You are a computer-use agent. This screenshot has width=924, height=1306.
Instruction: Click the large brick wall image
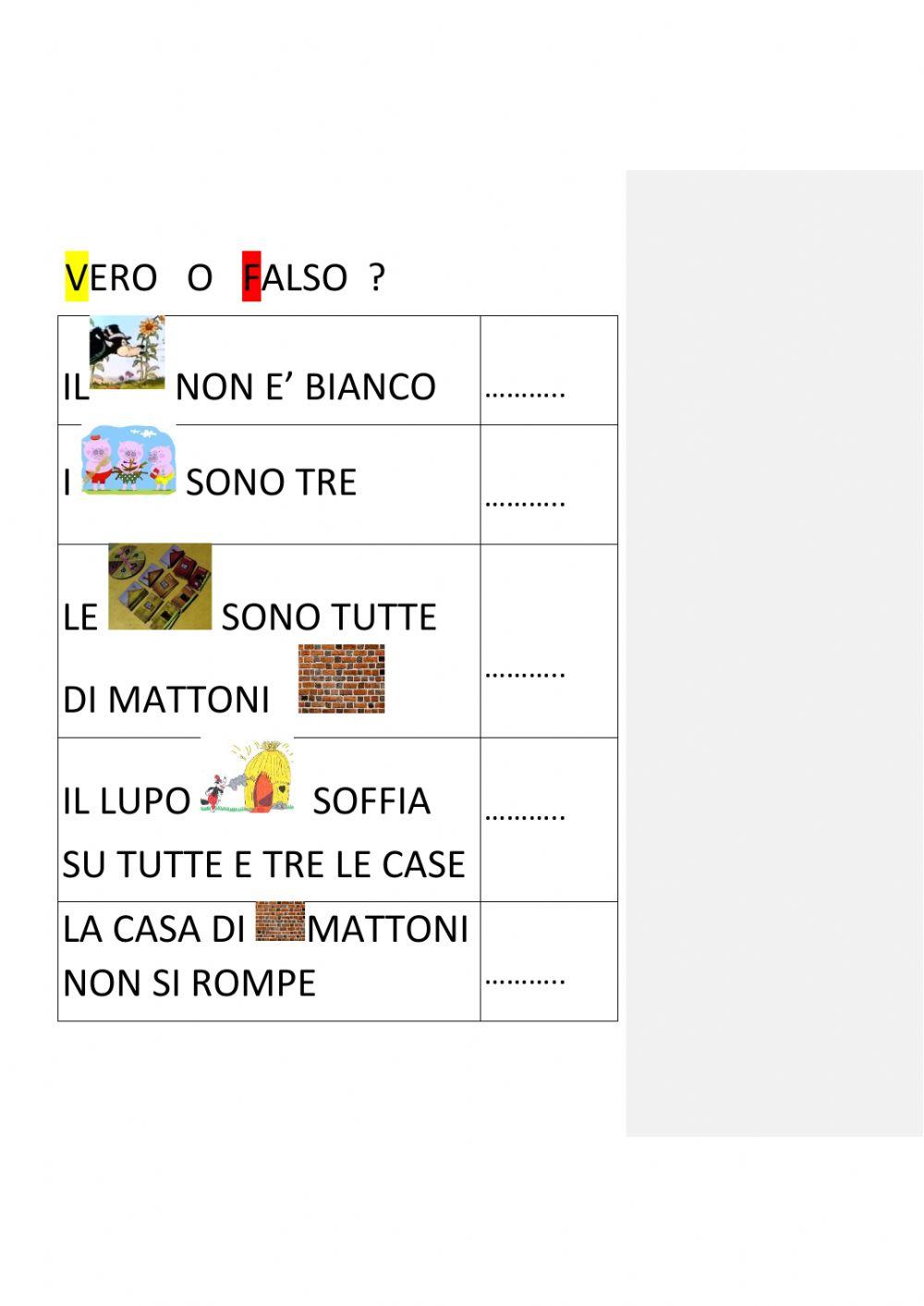(341, 678)
